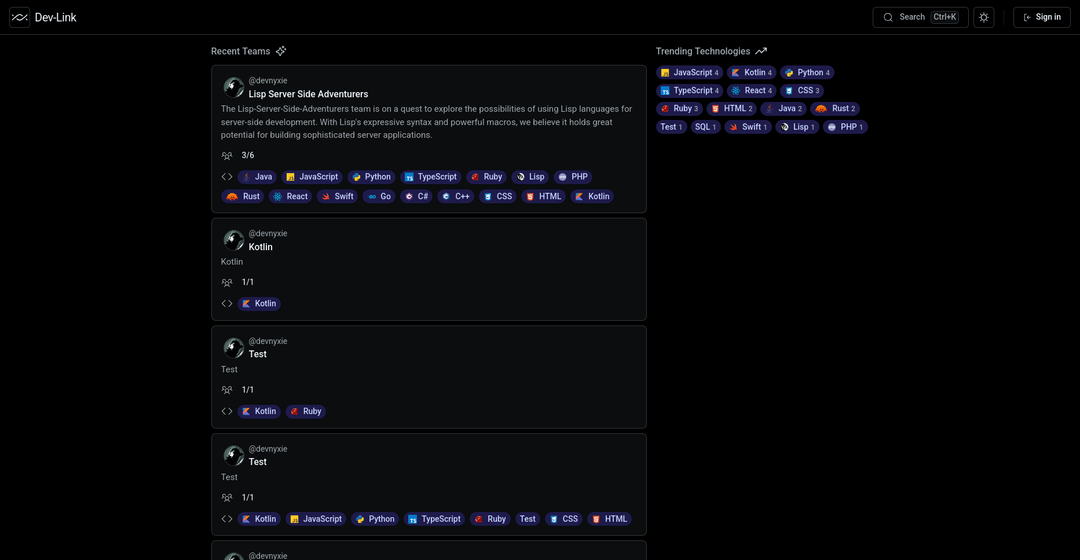Click the members icon showing 3/6
This screenshot has height=560, width=1080.
(227, 156)
